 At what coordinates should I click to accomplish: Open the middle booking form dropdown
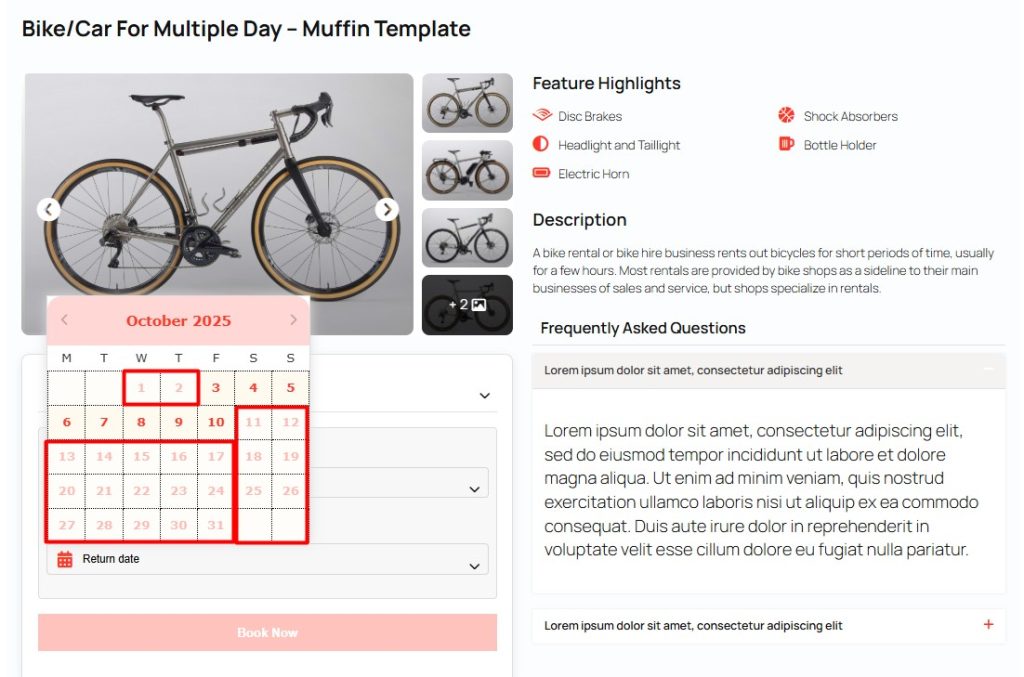(476, 490)
